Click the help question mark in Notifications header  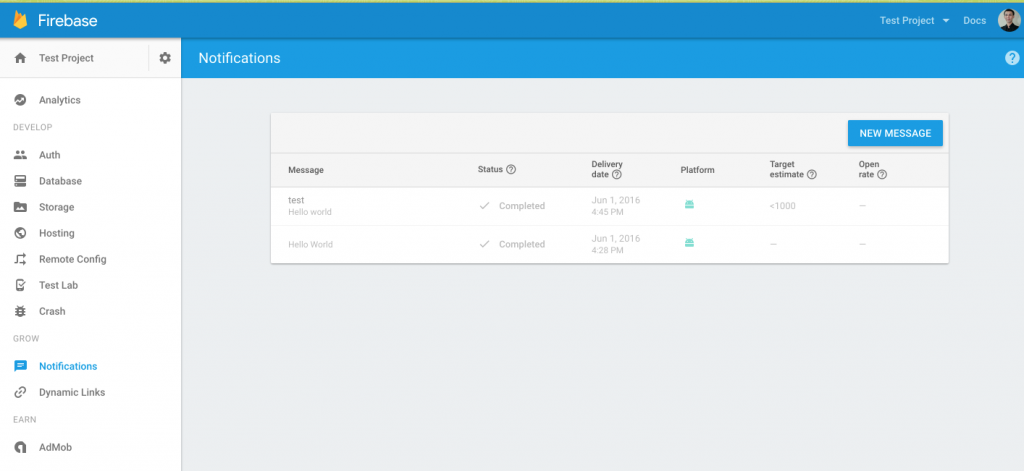(x=1011, y=58)
